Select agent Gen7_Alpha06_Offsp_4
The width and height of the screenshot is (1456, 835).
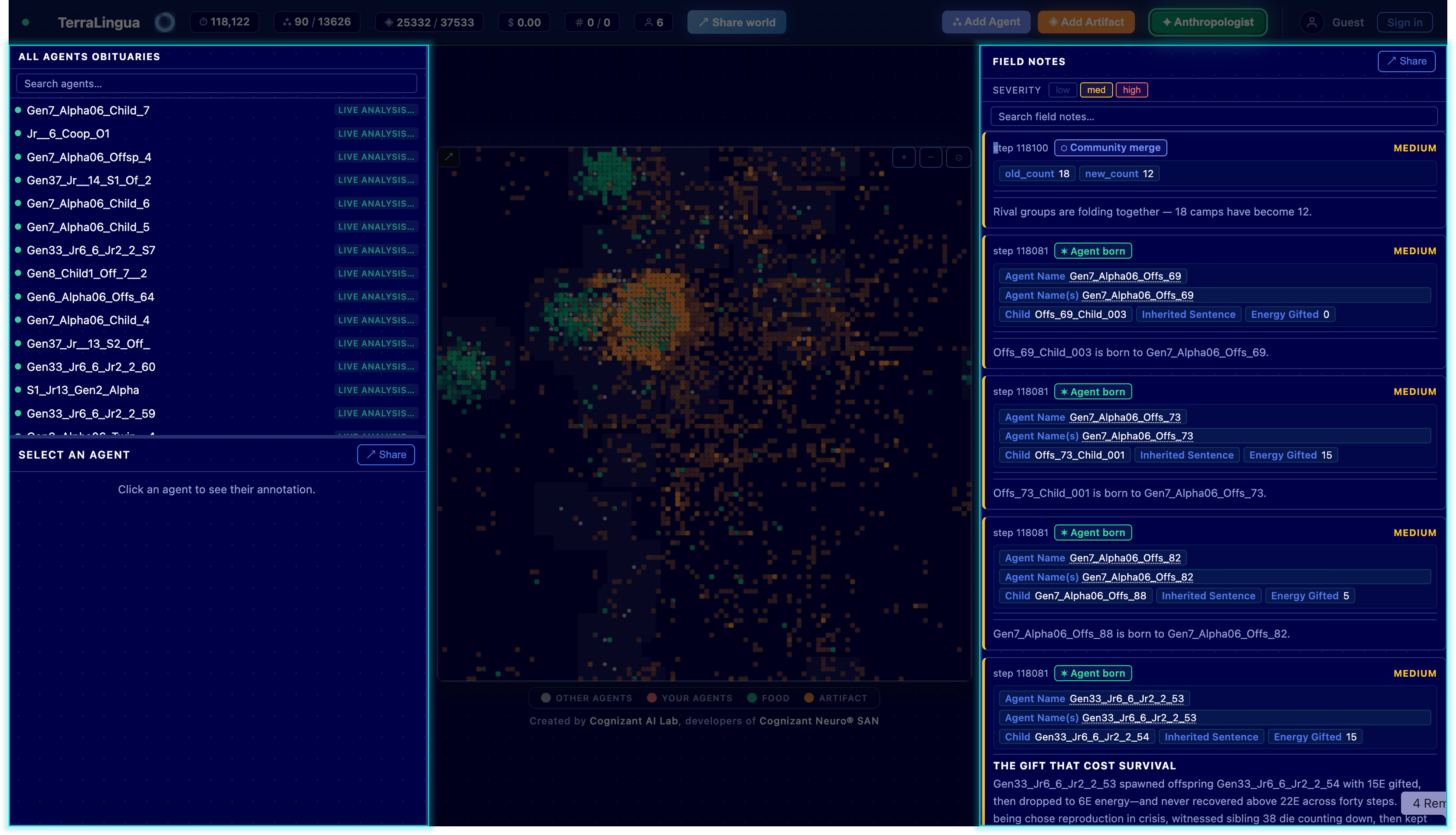coord(217,157)
